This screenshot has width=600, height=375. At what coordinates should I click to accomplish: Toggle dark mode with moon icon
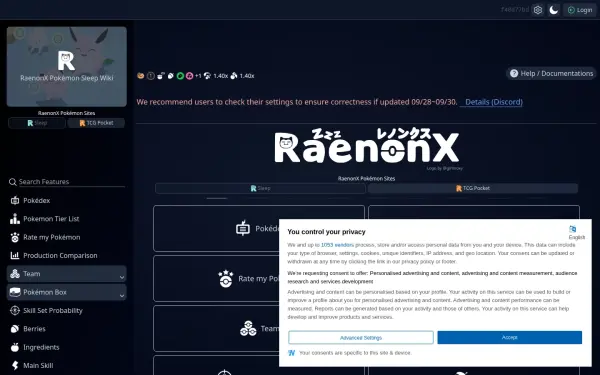(x=553, y=10)
